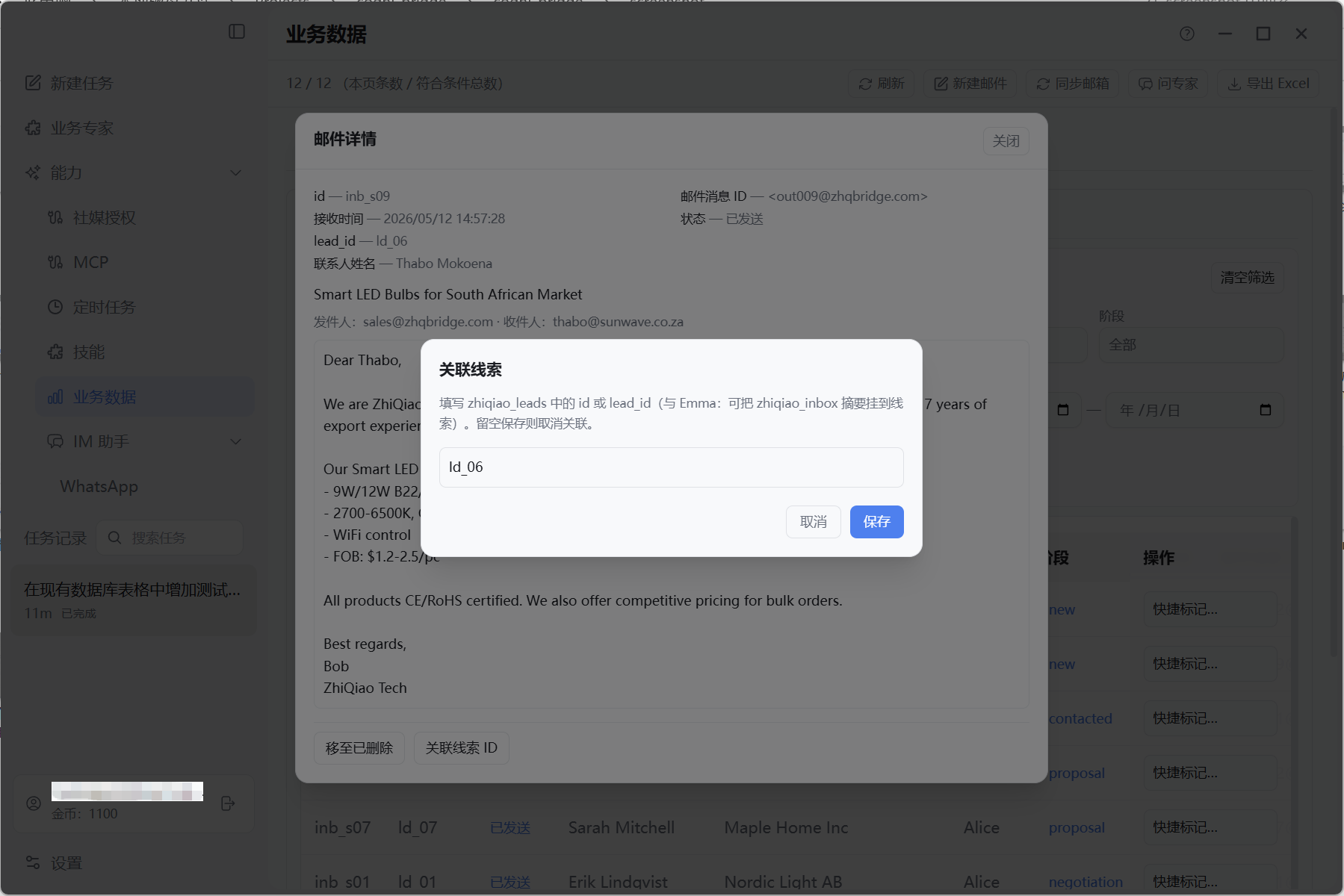Open task 在现有数据库表格中增加测试...
The height and width of the screenshot is (896, 1344).
point(134,600)
